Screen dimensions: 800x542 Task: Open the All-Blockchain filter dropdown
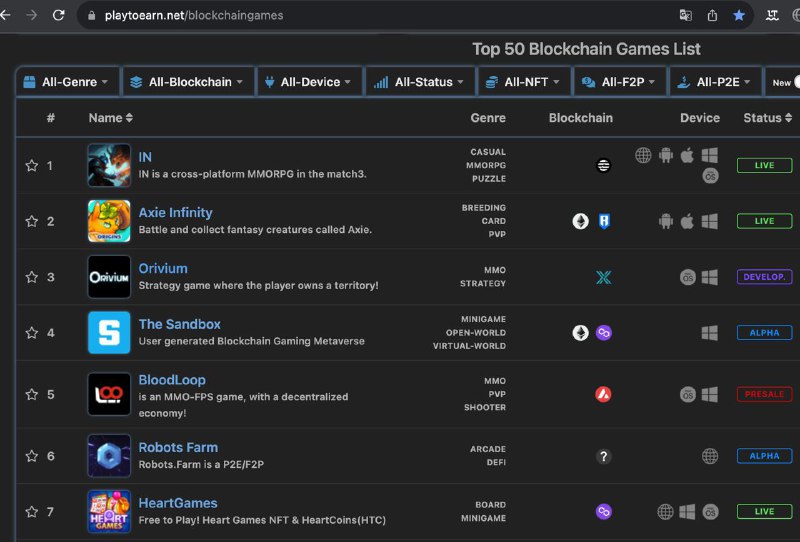pos(189,82)
